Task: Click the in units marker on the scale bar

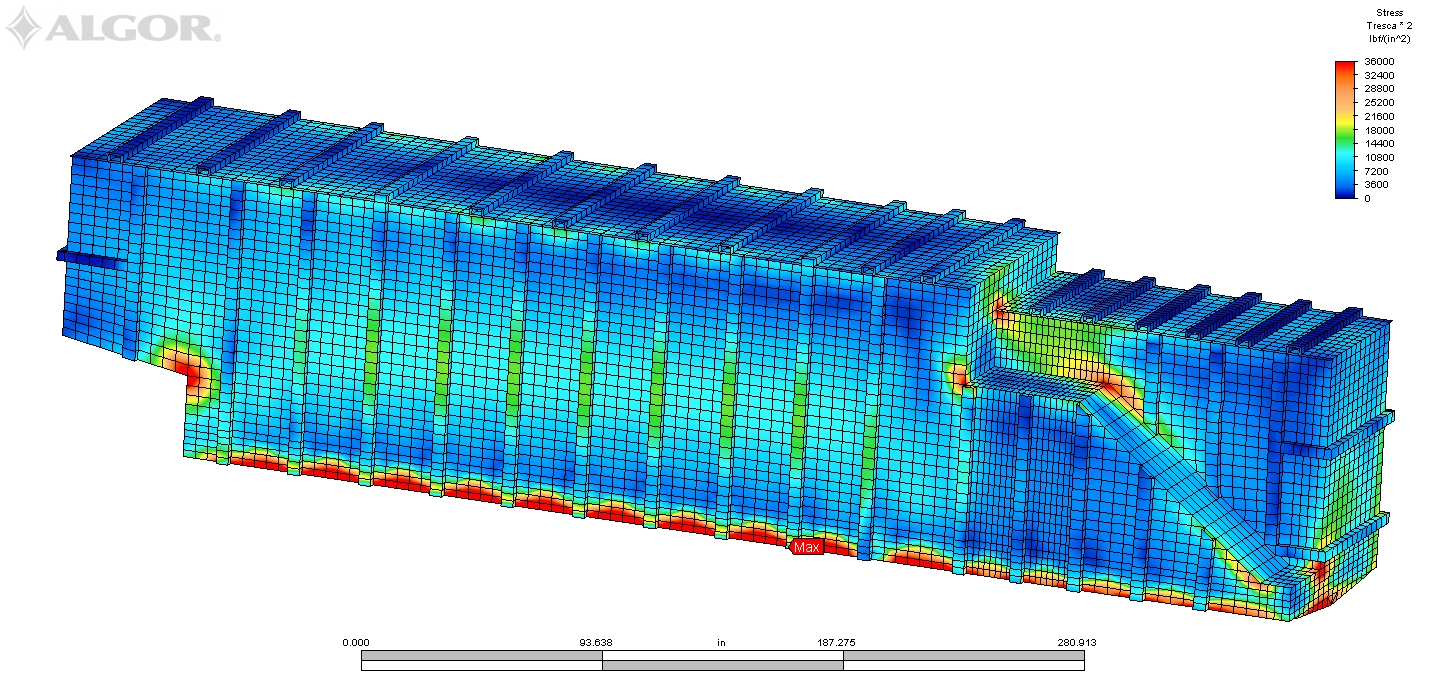Action: point(723,643)
